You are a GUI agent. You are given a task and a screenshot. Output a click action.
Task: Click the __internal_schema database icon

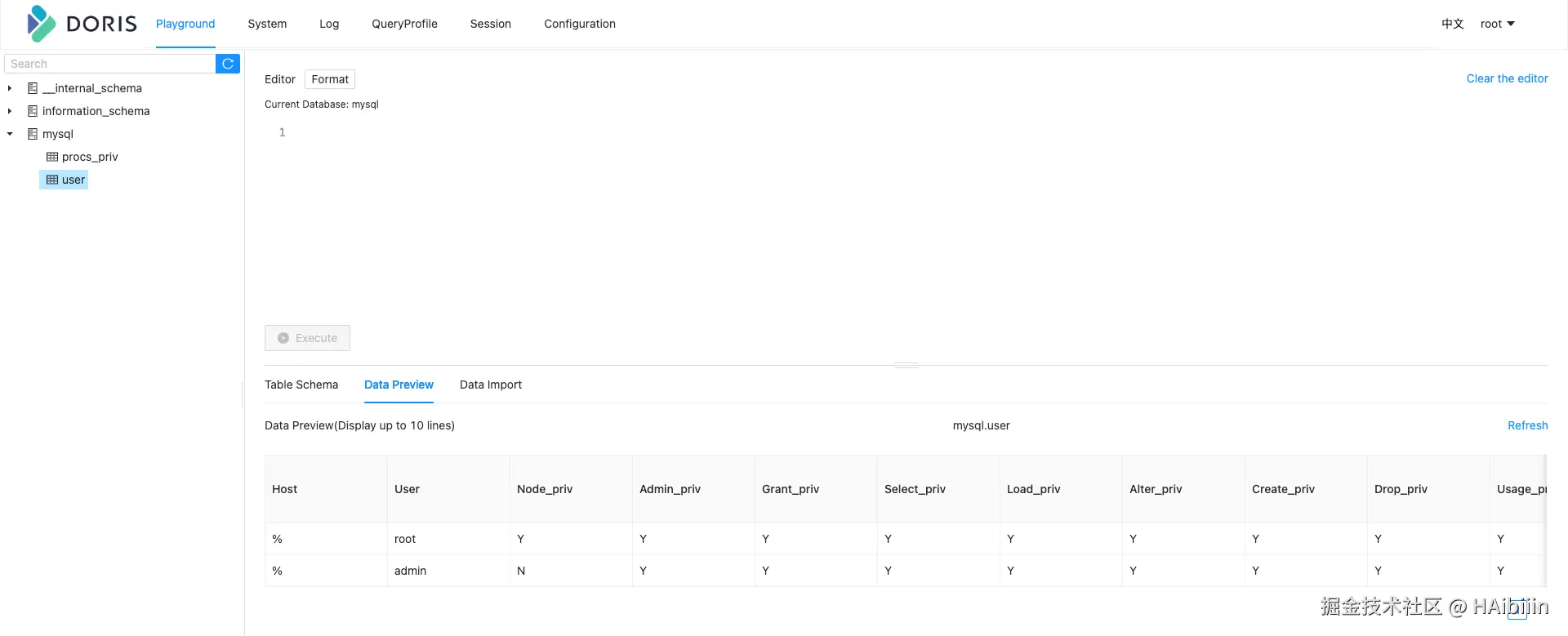[x=33, y=88]
